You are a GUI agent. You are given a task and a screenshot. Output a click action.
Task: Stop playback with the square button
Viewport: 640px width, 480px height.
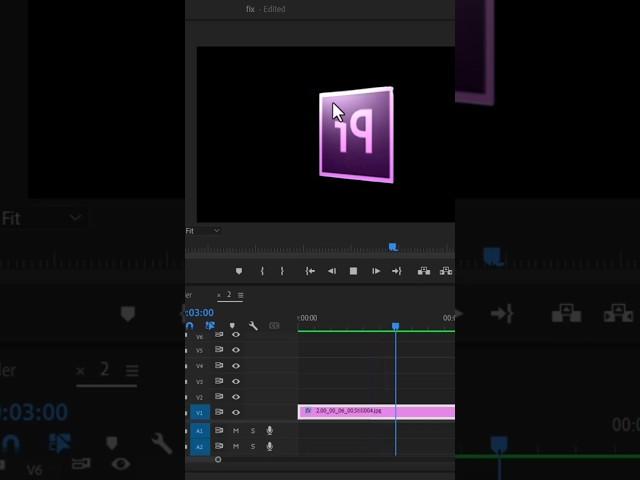(x=353, y=271)
